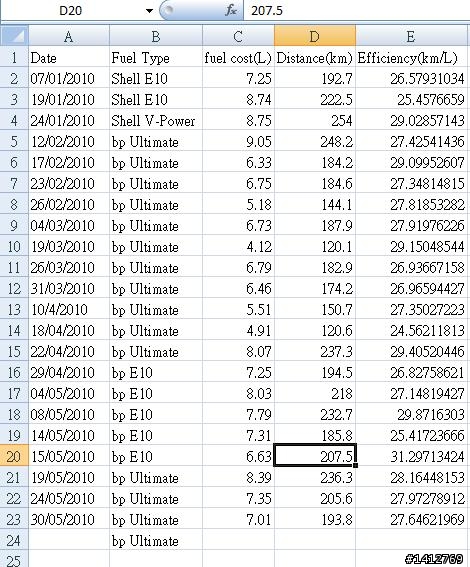Click the distance cell 187.9
The image size is (470, 567).
pos(315,225)
